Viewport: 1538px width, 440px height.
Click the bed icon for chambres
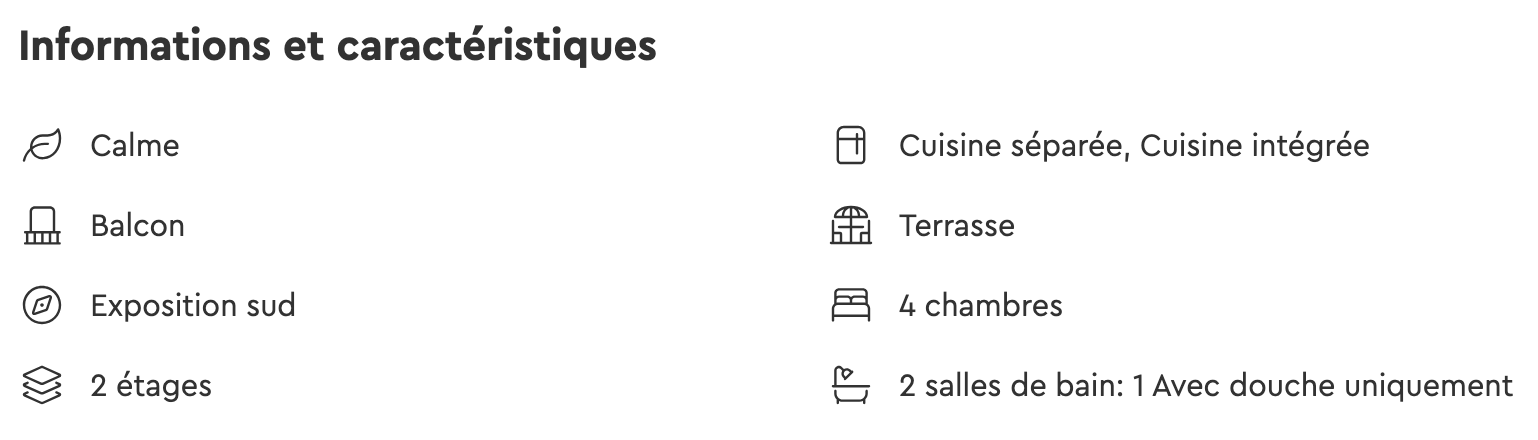pyautogui.click(x=851, y=306)
